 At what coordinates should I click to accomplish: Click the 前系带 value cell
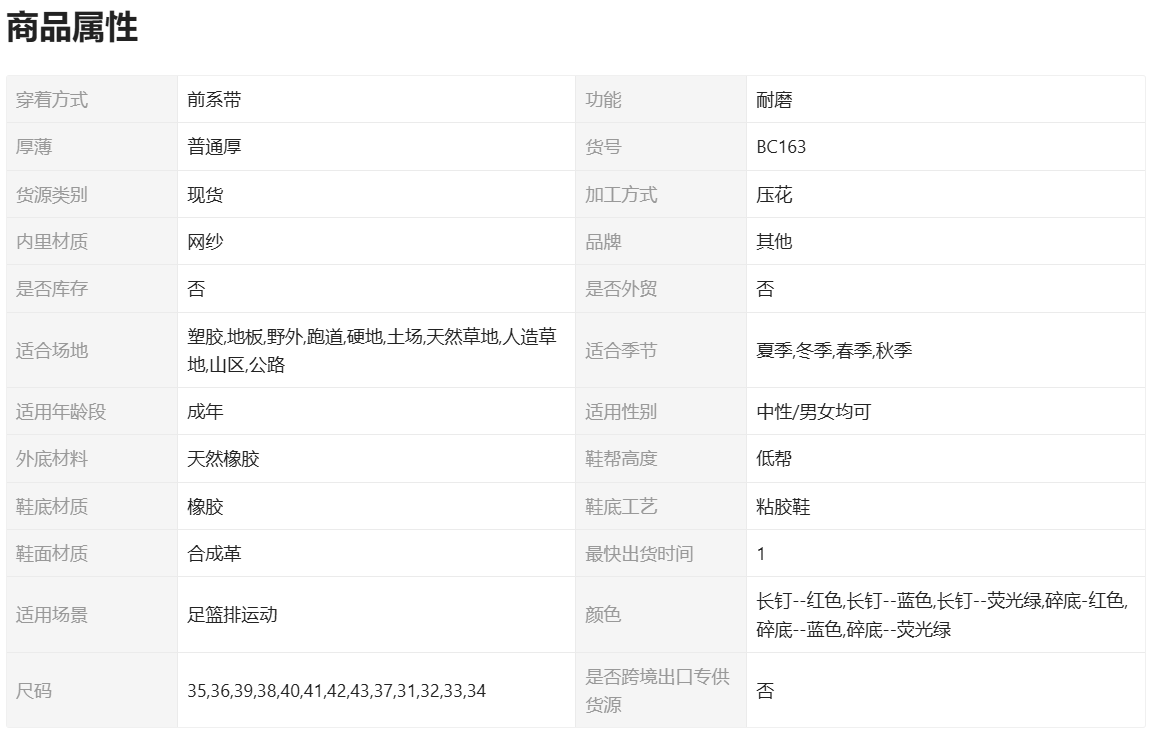tap(214, 100)
